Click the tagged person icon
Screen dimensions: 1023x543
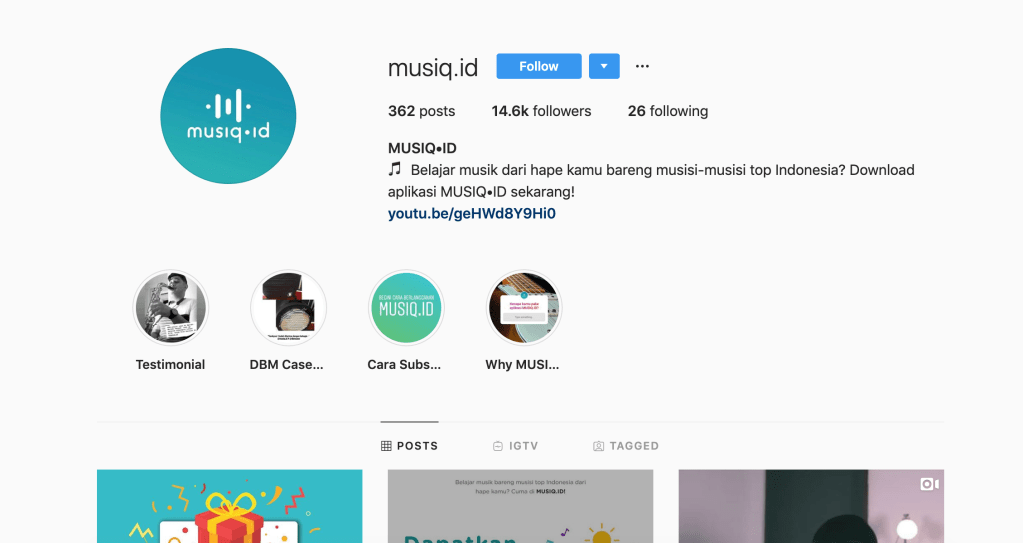tap(598, 446)
